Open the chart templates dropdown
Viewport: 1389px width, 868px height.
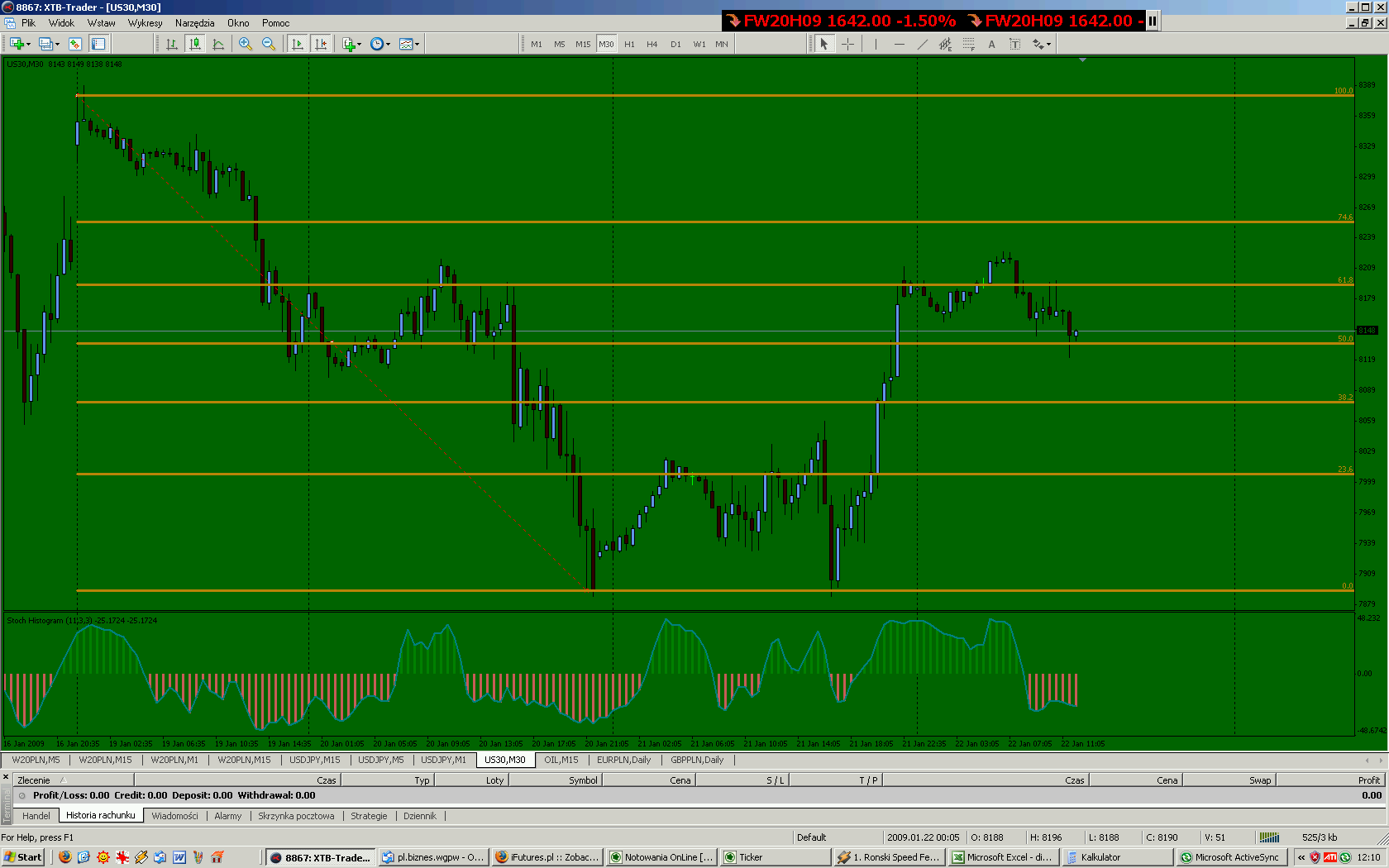click(409, 44)
